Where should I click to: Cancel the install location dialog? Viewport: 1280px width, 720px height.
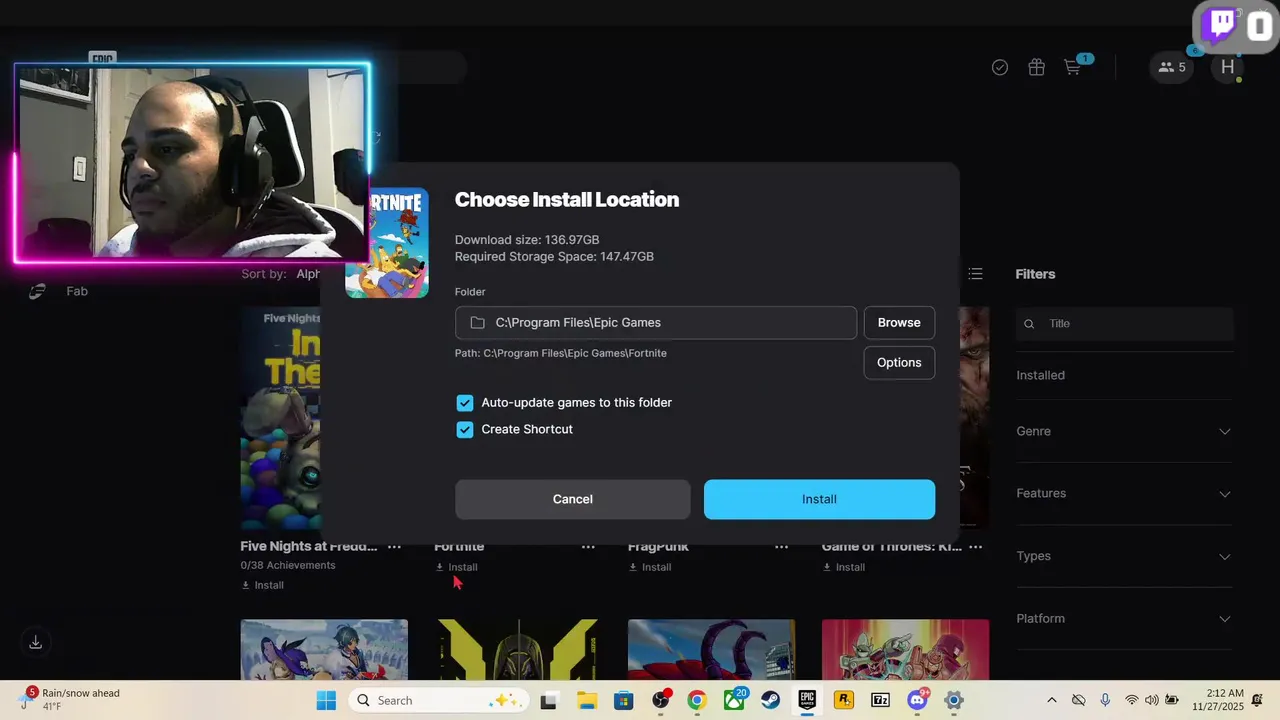(572, 499)
